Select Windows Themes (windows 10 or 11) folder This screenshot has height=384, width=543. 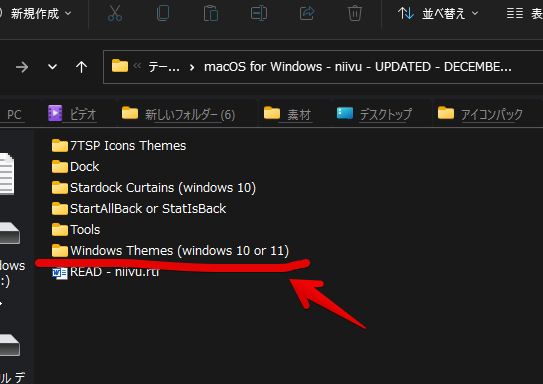click(170, 251)
